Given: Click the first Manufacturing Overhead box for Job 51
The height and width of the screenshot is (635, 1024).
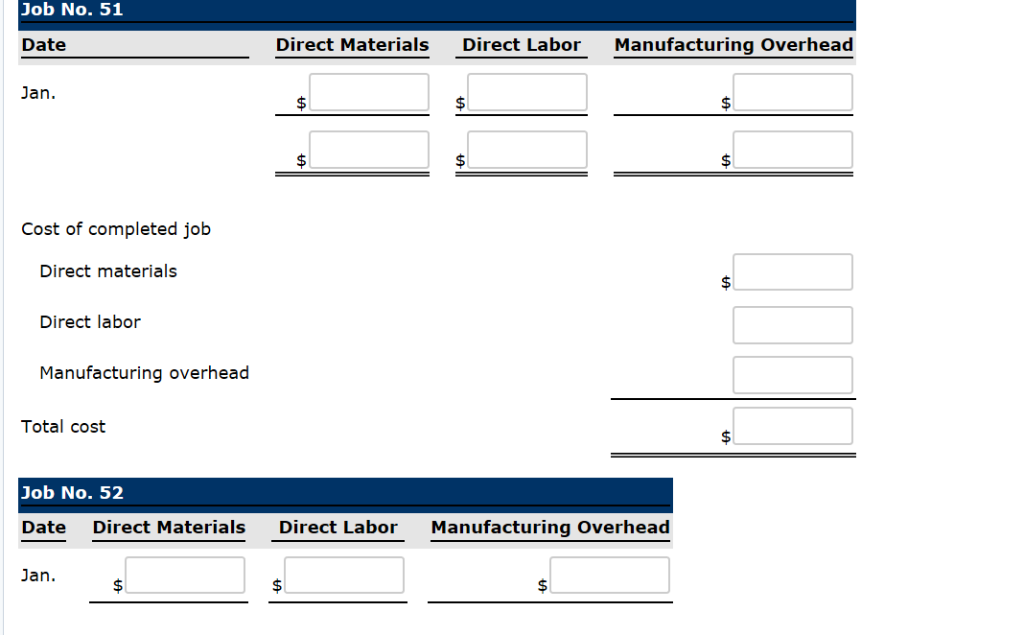Looking at the screenshot, I should 794,91.
